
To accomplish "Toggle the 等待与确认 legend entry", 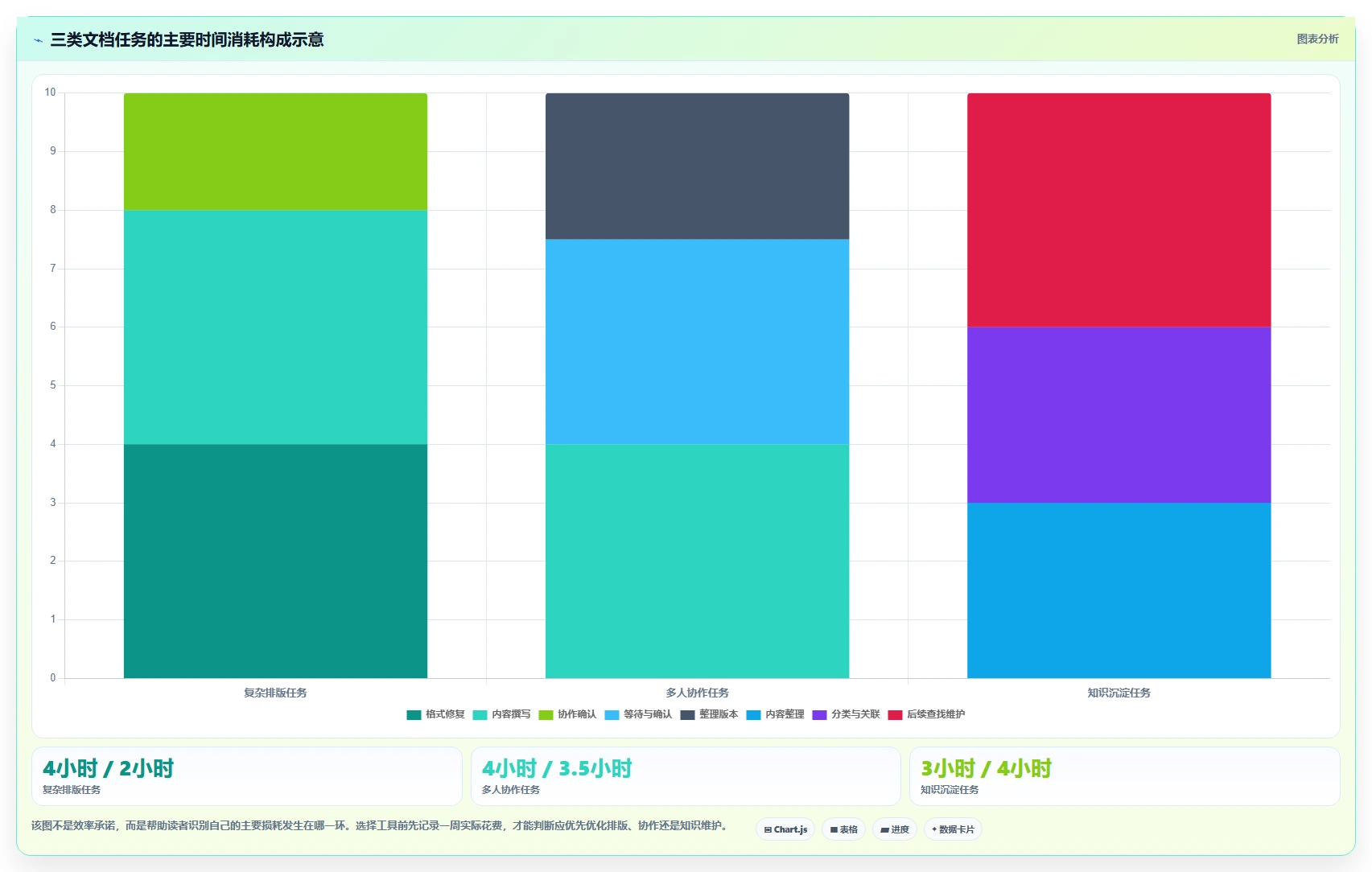I will coord(638,714).
